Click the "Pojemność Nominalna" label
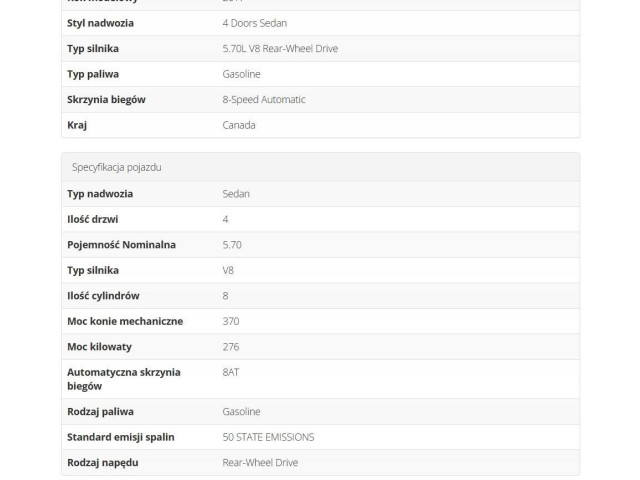The width and height of the screenshot is (640, 480). (121, 244)
